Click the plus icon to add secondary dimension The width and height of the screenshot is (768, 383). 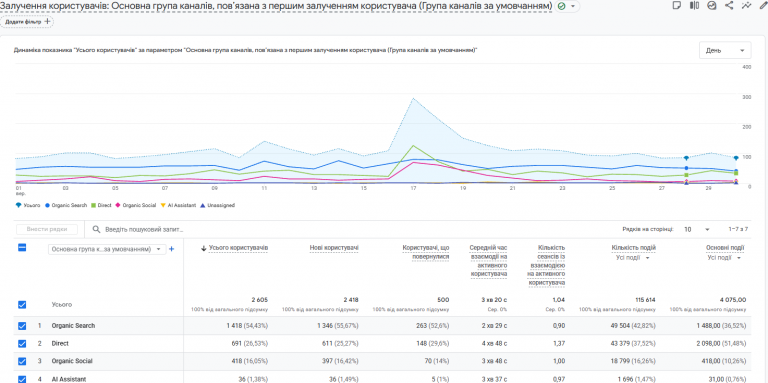171,249
